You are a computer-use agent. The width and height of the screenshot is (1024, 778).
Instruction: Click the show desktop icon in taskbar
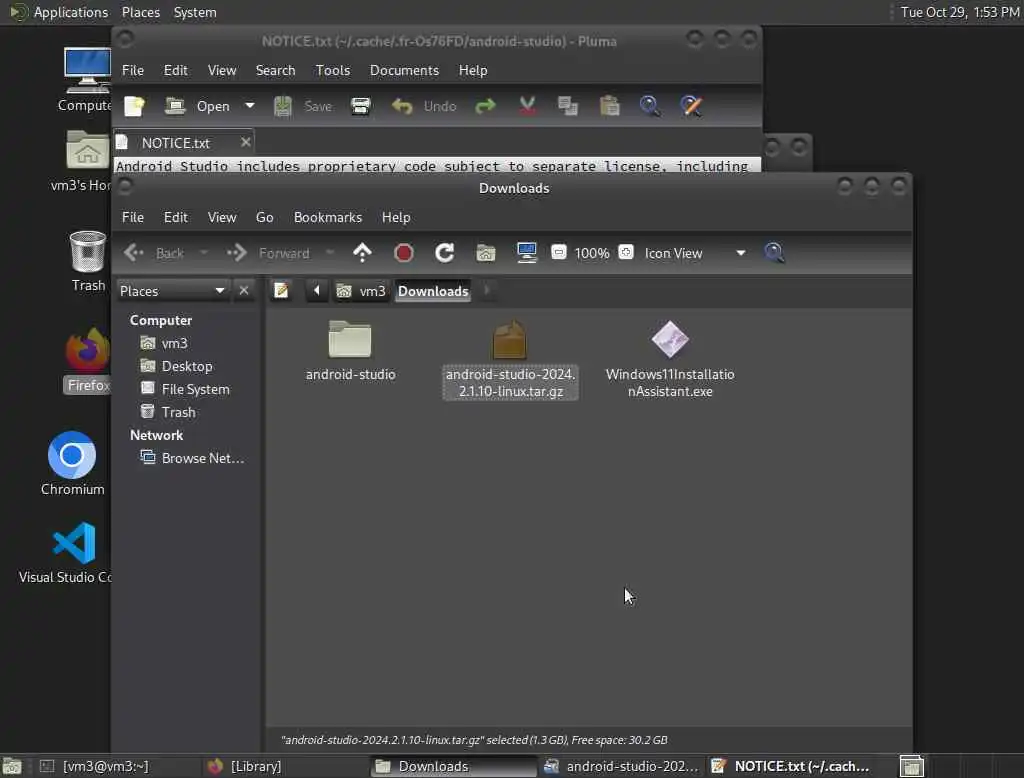[12, 766]
